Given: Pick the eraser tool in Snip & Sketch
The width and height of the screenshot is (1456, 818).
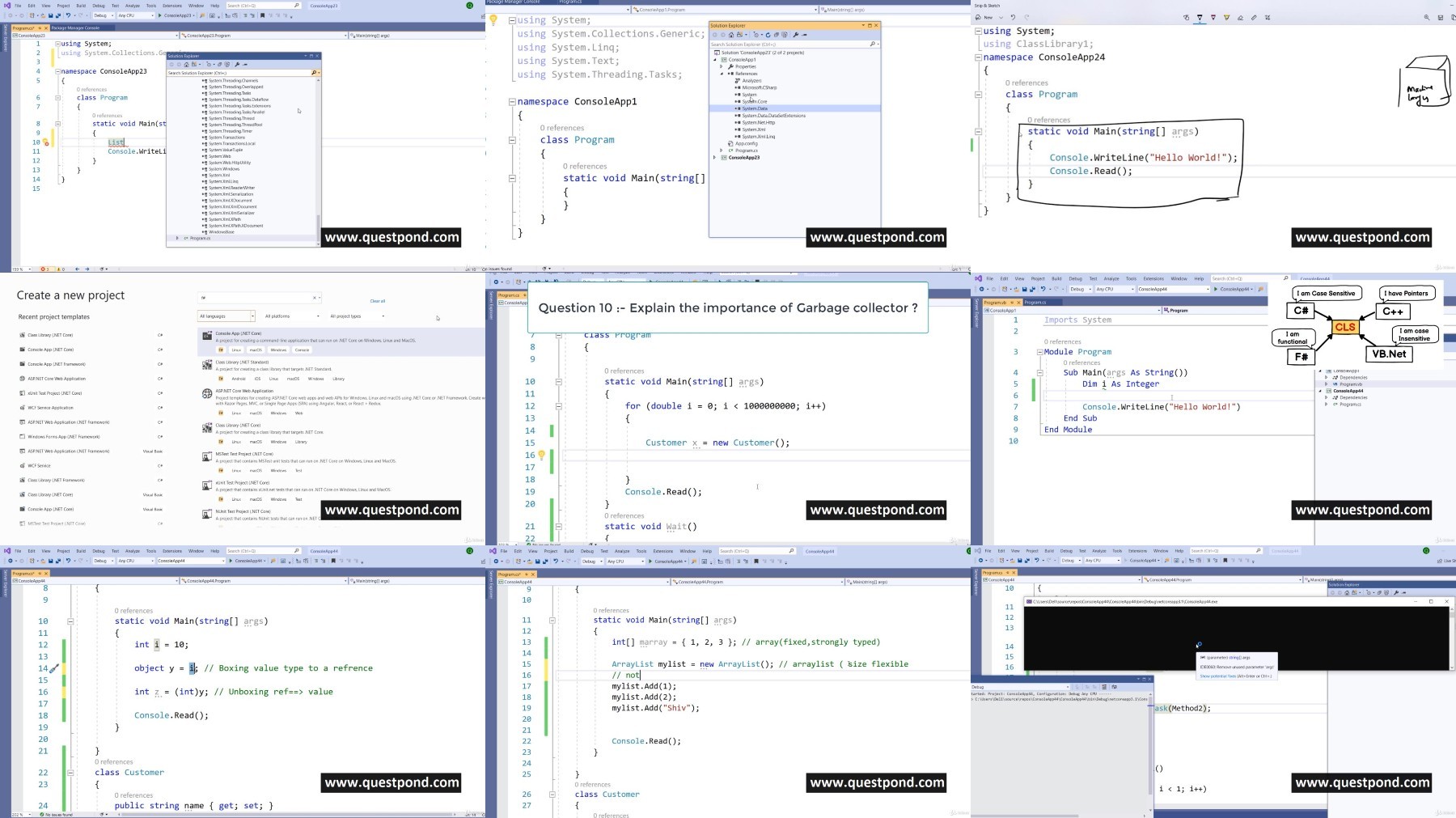Looking at the screenshot, I should [x=1240, y=17].
